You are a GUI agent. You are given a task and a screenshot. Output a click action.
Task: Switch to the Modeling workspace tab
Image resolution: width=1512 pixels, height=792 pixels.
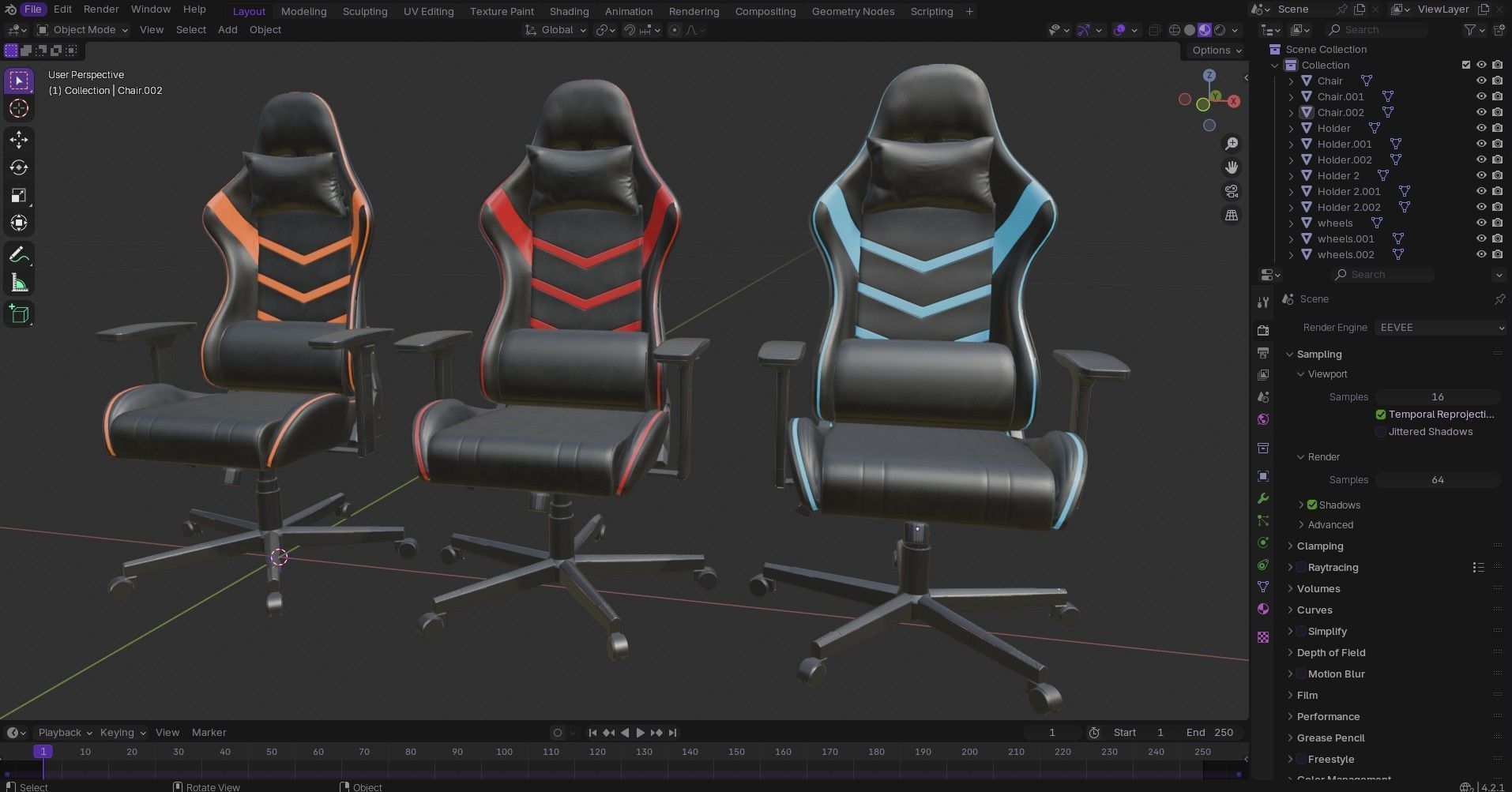tap(303, 11)
